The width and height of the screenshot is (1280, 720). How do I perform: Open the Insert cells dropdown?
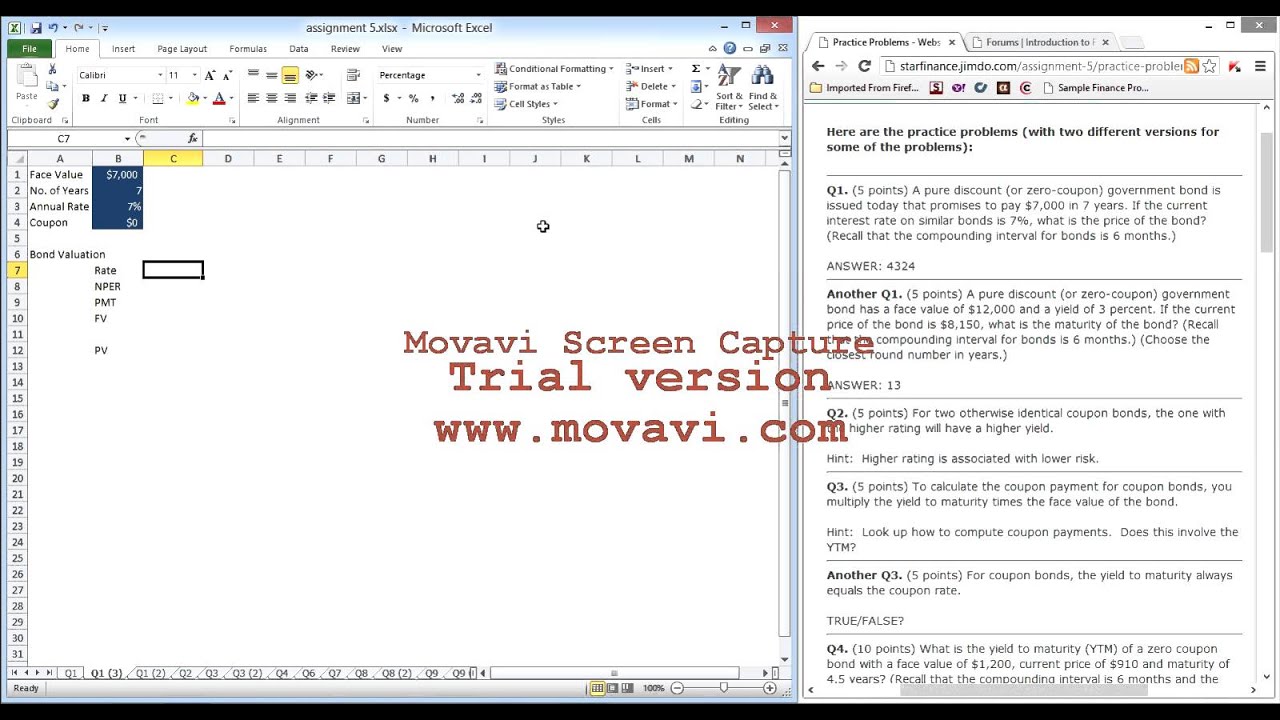[x=650, y=69]
